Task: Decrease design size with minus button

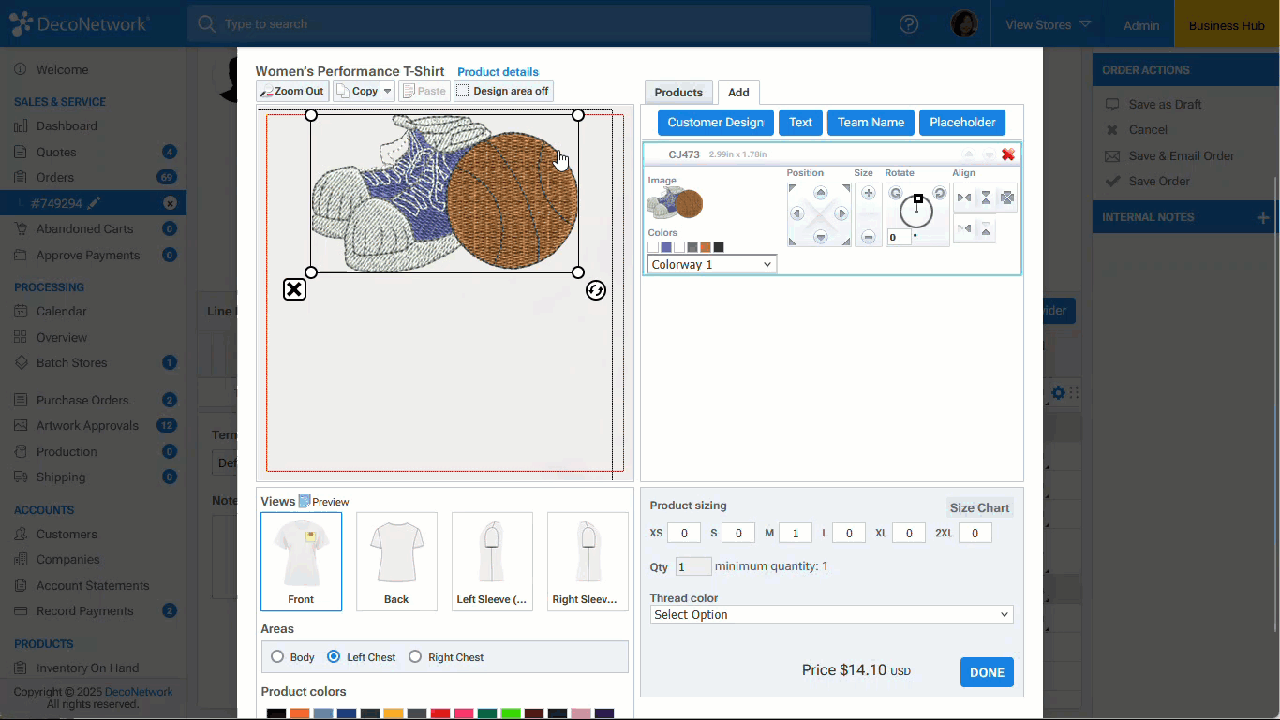Action: click(868, 237)
